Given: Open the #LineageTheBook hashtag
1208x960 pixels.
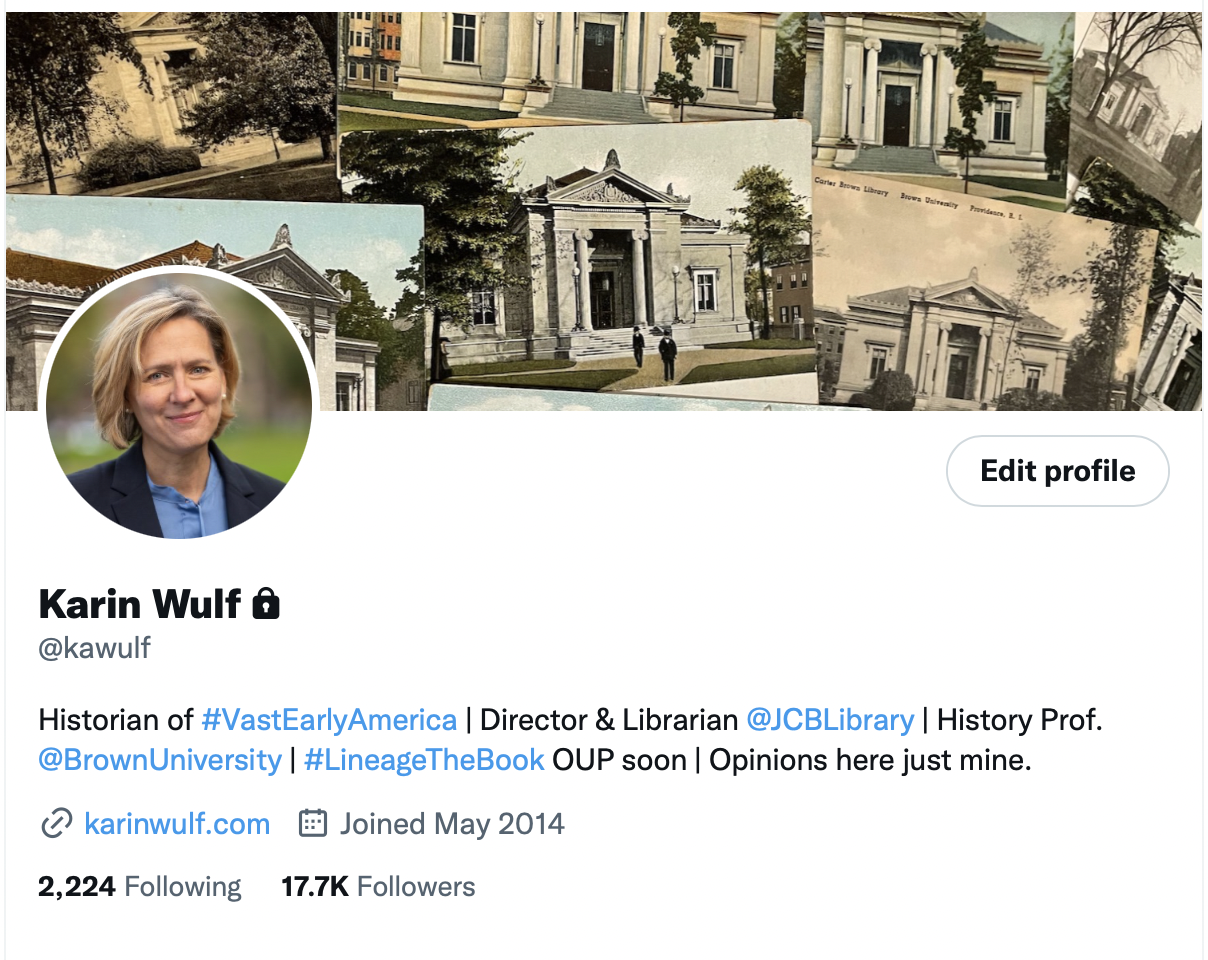Looking at the screenshot, I should (424, 760).
